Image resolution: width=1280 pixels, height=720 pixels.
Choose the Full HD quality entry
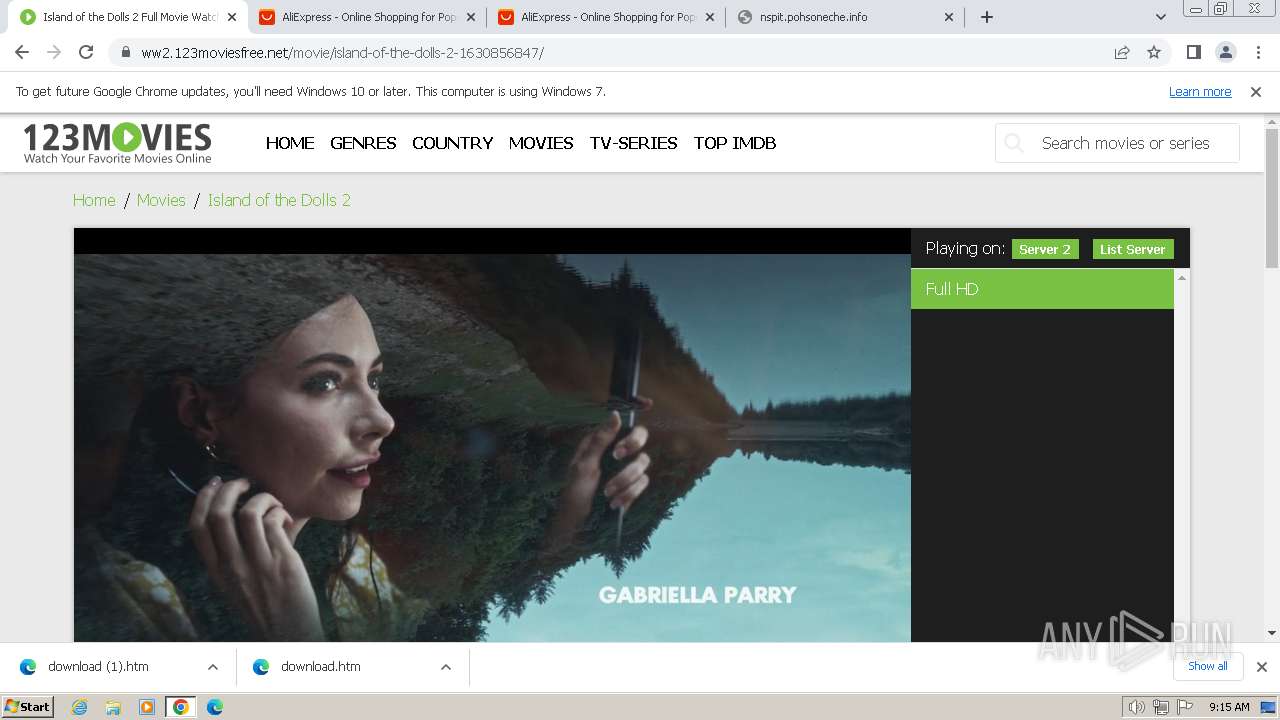(1042, 289)
